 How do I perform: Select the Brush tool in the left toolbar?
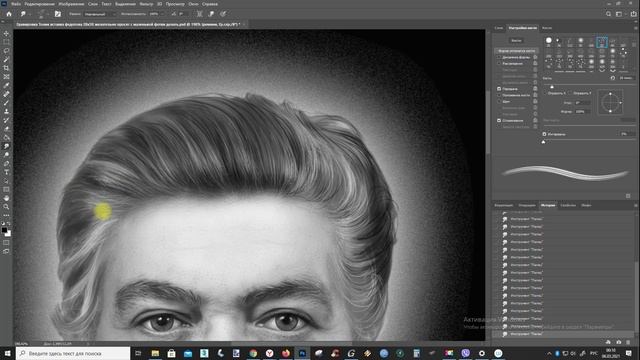click(x=6, y=103)
